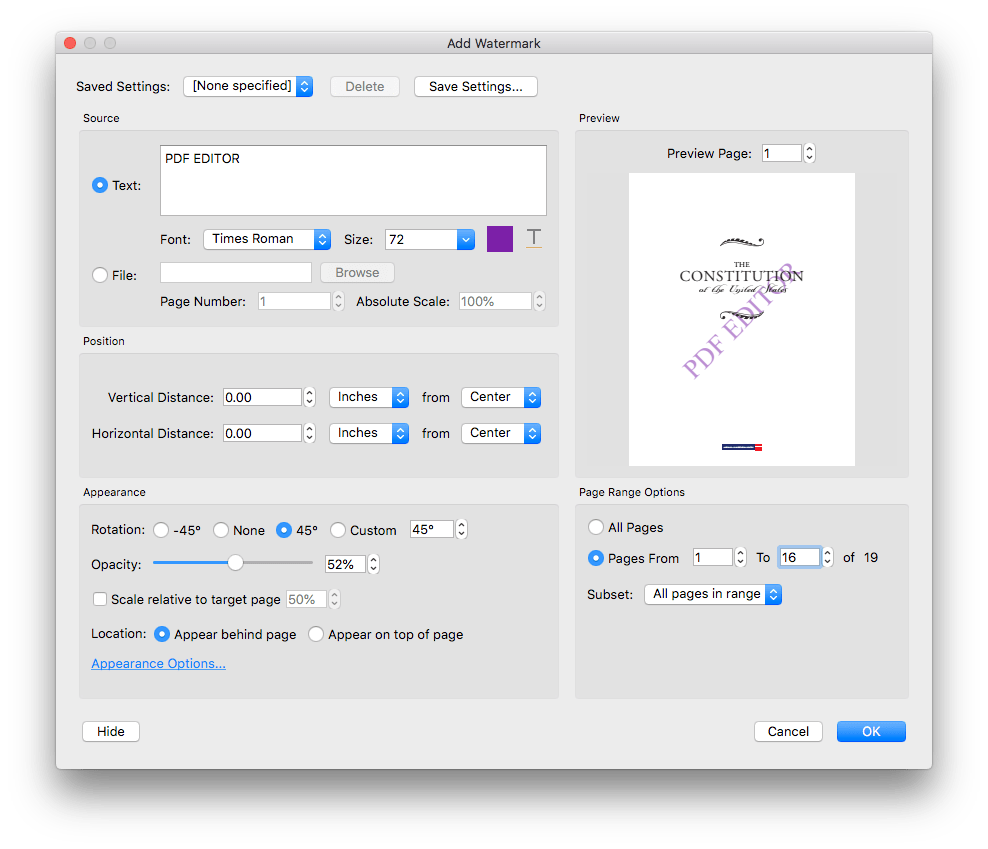Click the Preview Page number field
Image resolution: width=988 pixels, height=849 pixels.
781,153
